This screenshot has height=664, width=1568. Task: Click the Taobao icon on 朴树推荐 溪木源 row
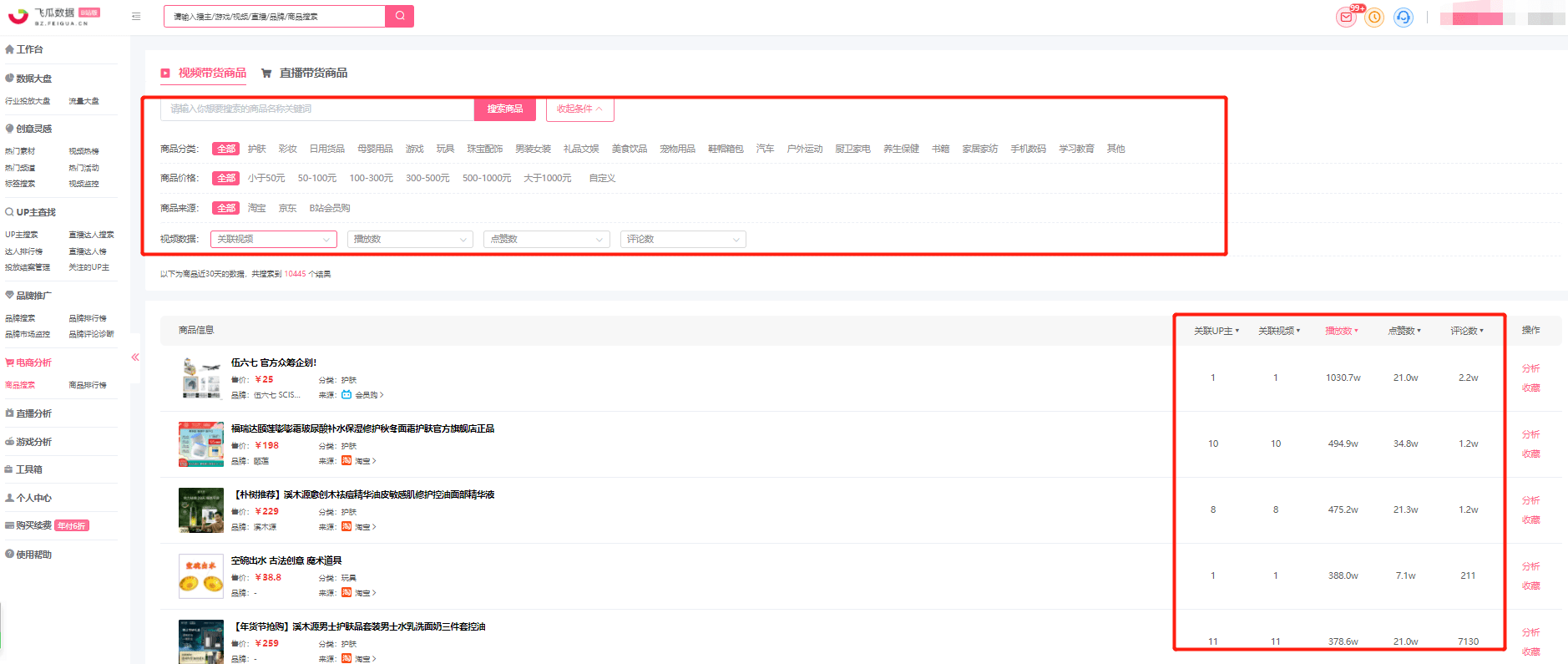[346, 527]
